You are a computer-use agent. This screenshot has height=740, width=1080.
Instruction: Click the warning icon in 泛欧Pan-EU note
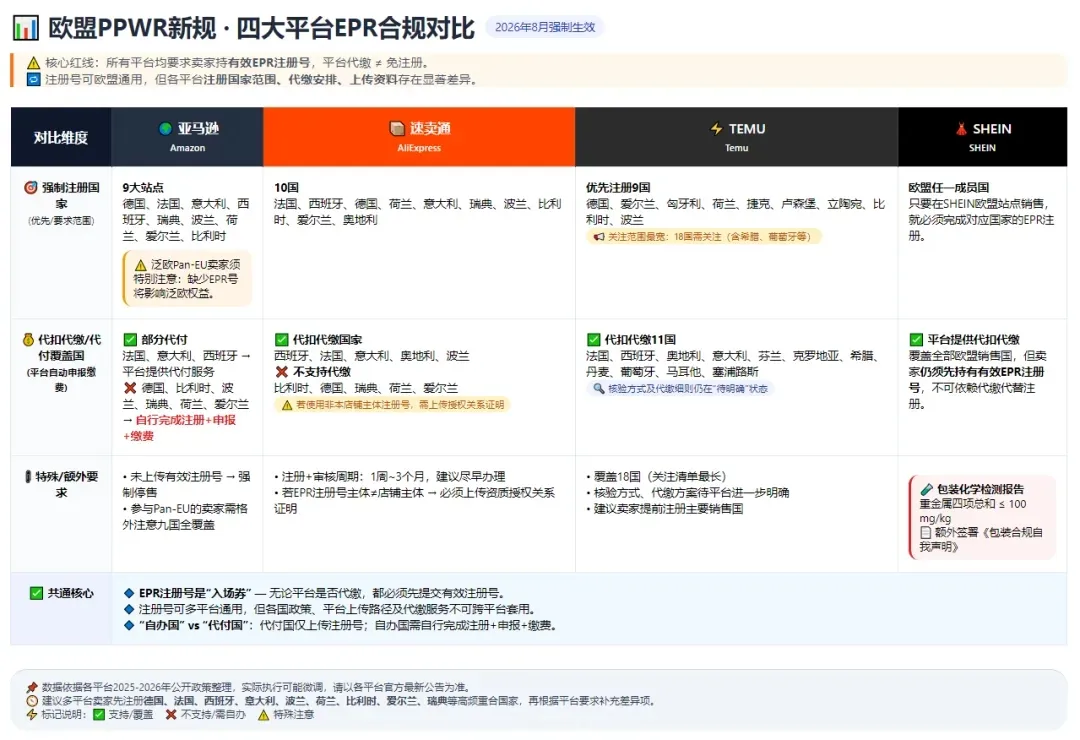pos(141,265)
